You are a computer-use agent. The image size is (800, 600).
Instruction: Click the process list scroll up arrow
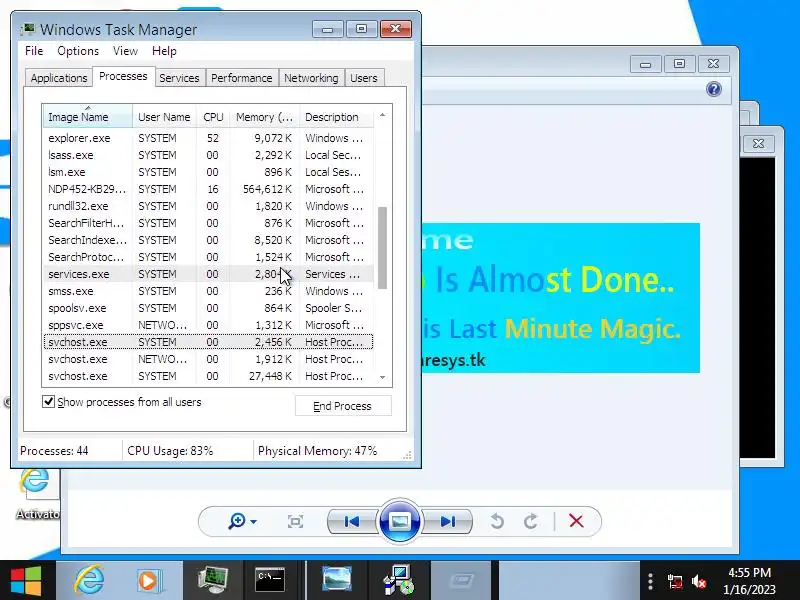click(x=383, y=116)
